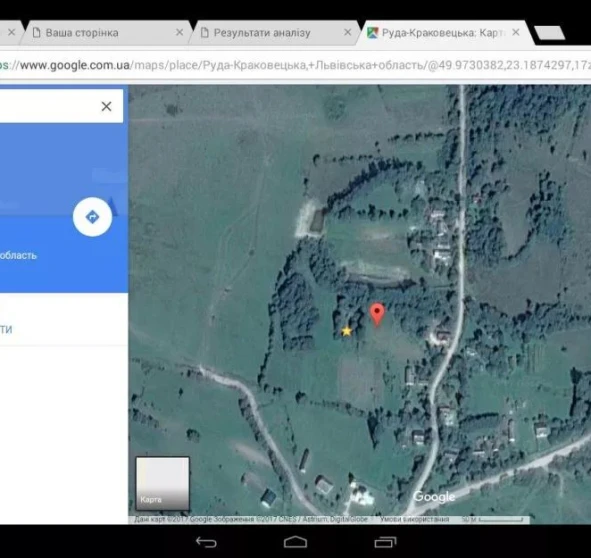Image resolution: width=591 pixels, height=558 pixels.
Task: Click the map scale bar
Action: click(493, 520)
